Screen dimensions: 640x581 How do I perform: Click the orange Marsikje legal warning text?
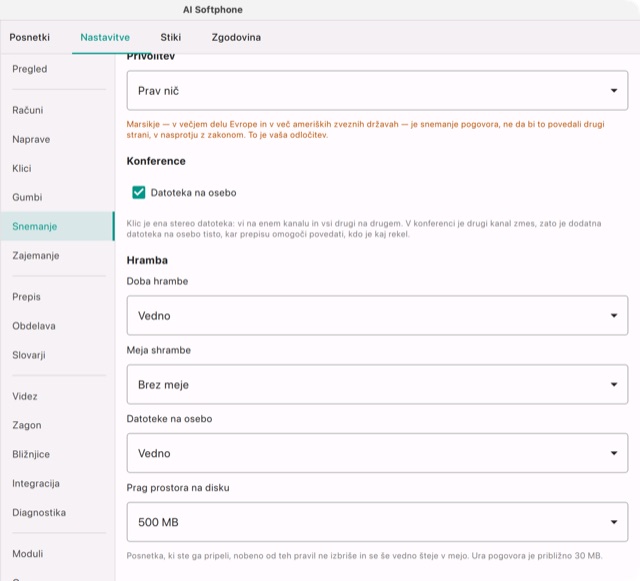coord(365,129)
